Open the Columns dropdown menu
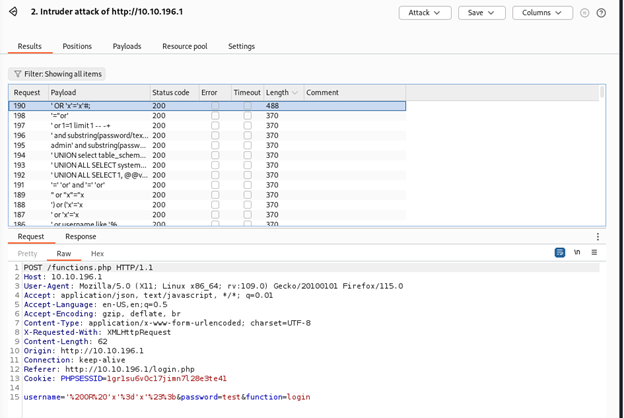The image size is (624, 418). [542, 13]
